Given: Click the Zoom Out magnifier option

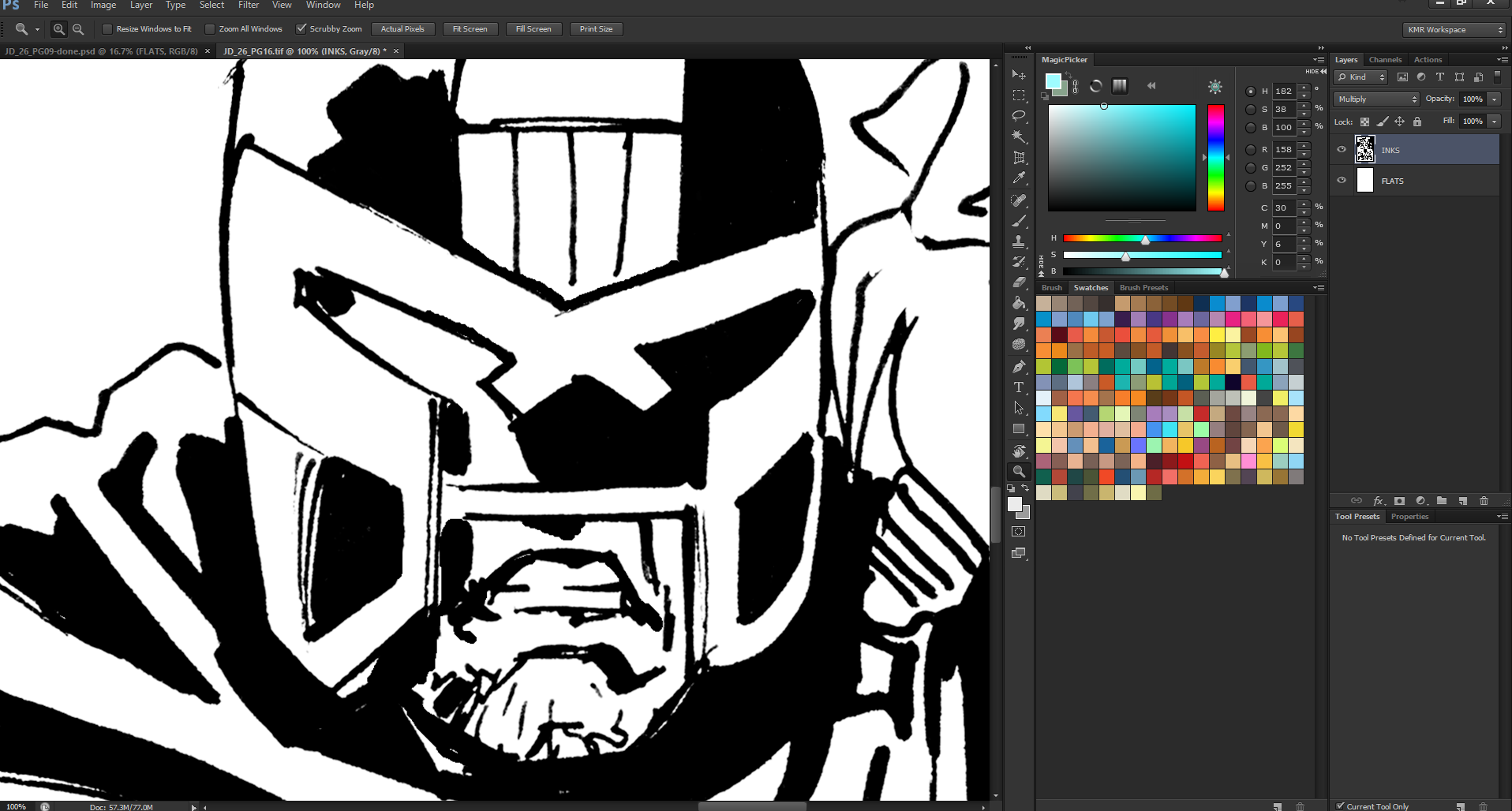Looking at the screenshot, I should [78, 29].
